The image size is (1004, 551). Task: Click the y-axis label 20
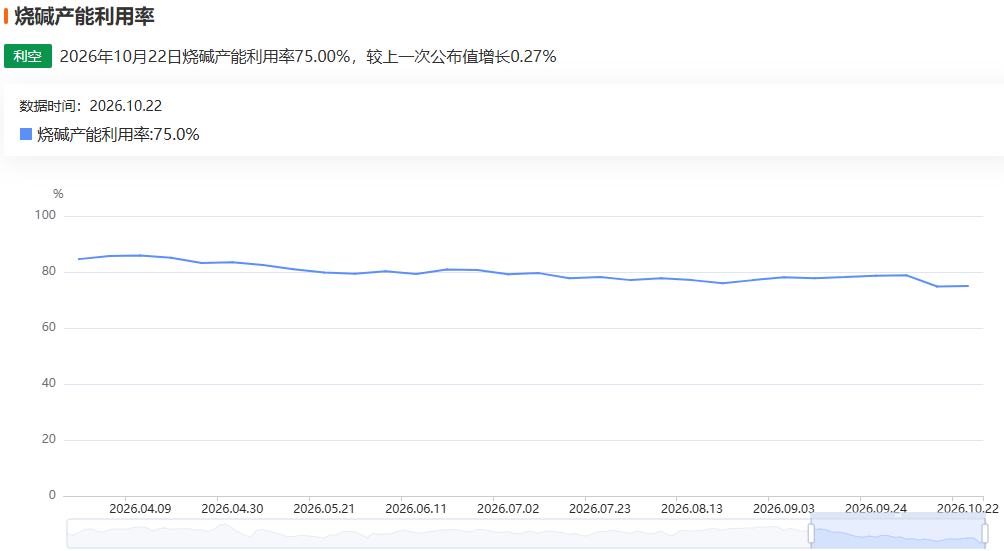49,439
